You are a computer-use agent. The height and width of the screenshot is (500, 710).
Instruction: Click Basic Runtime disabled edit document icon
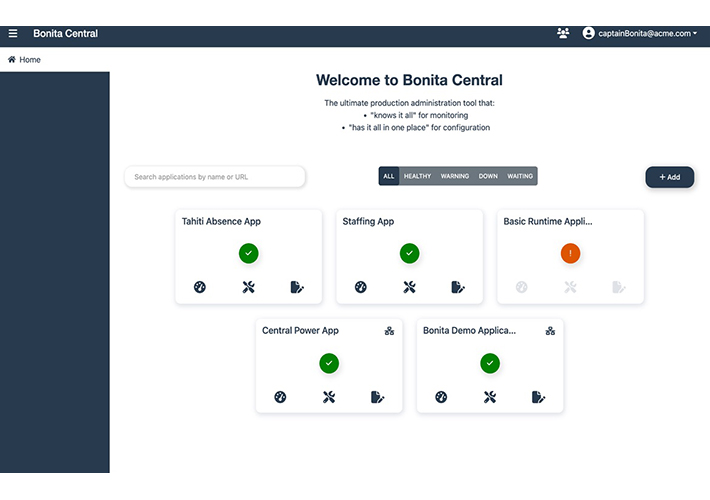619,287
